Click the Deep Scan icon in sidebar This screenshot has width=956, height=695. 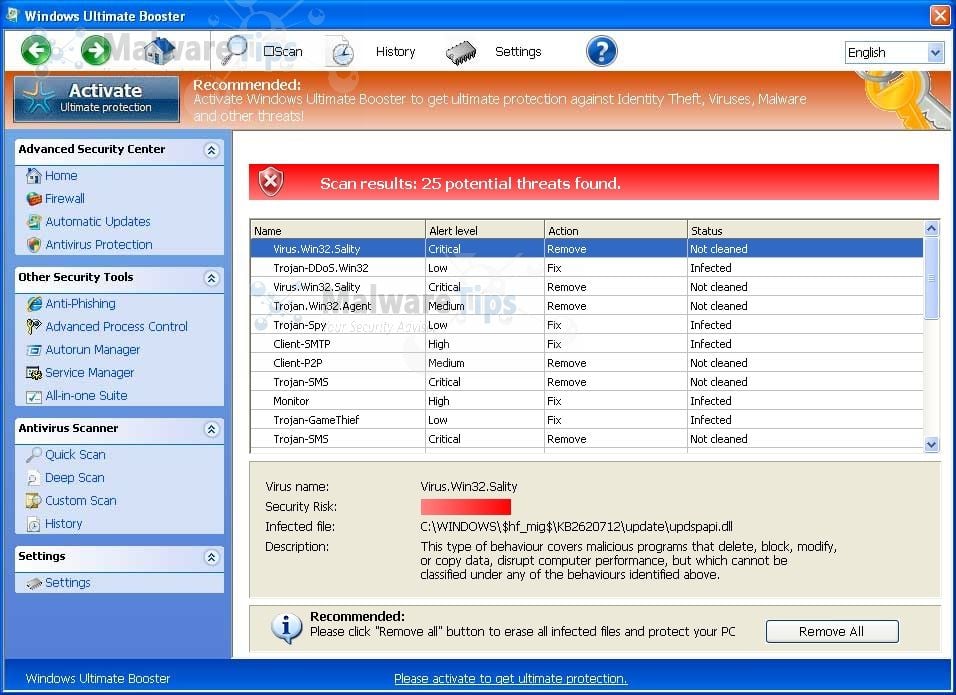point(34,478)
